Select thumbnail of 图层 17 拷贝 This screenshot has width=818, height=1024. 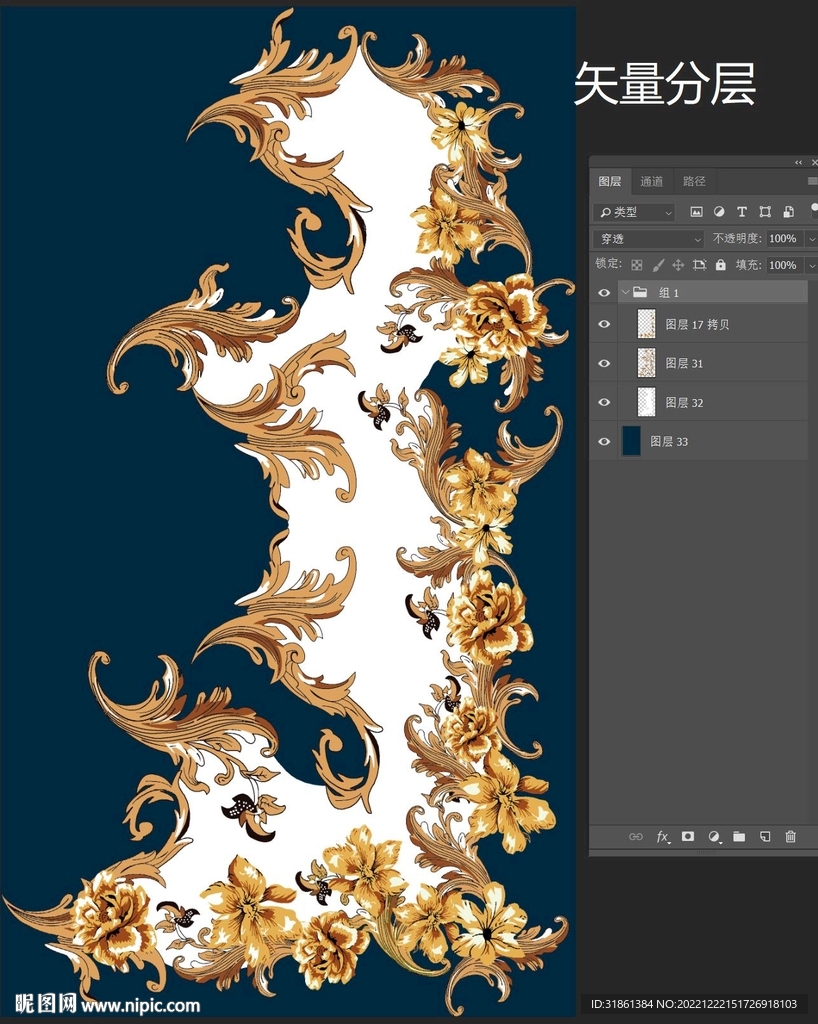(x=646, y=324)
